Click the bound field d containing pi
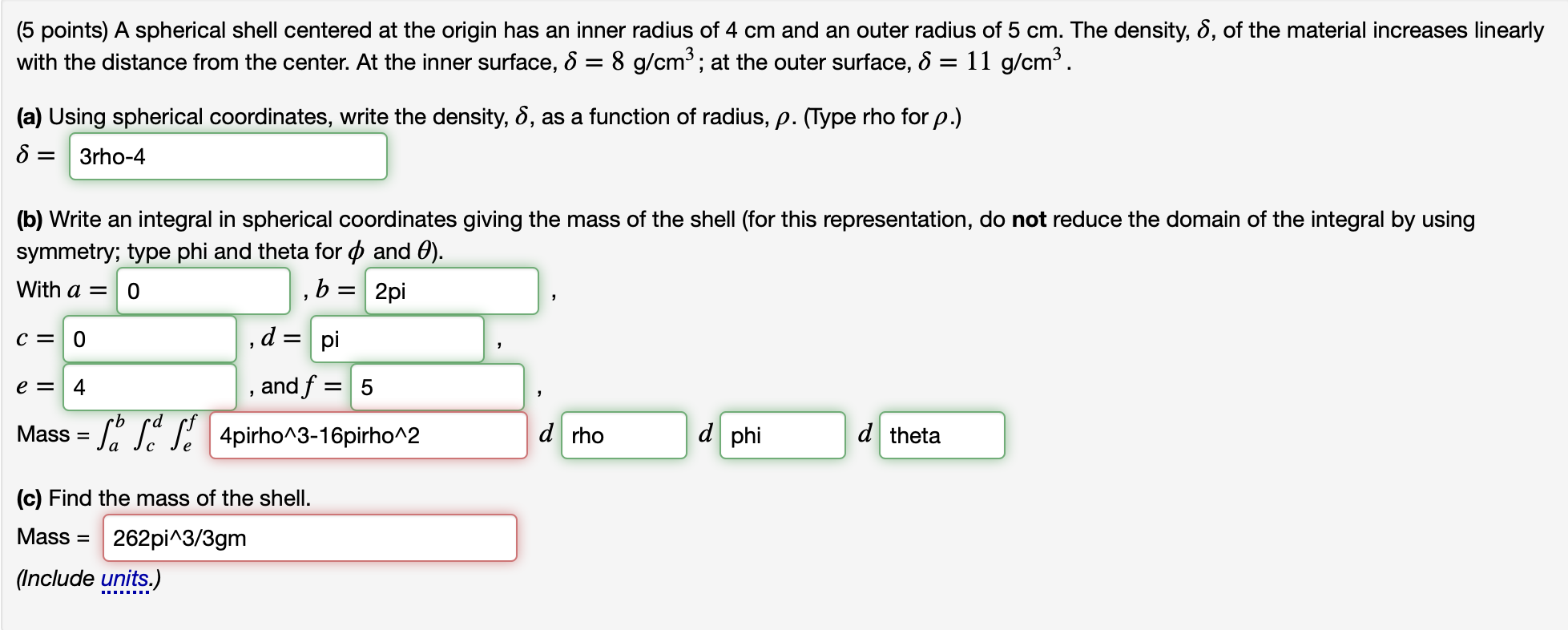This screenshot has height=630, width=1568. 397,338
